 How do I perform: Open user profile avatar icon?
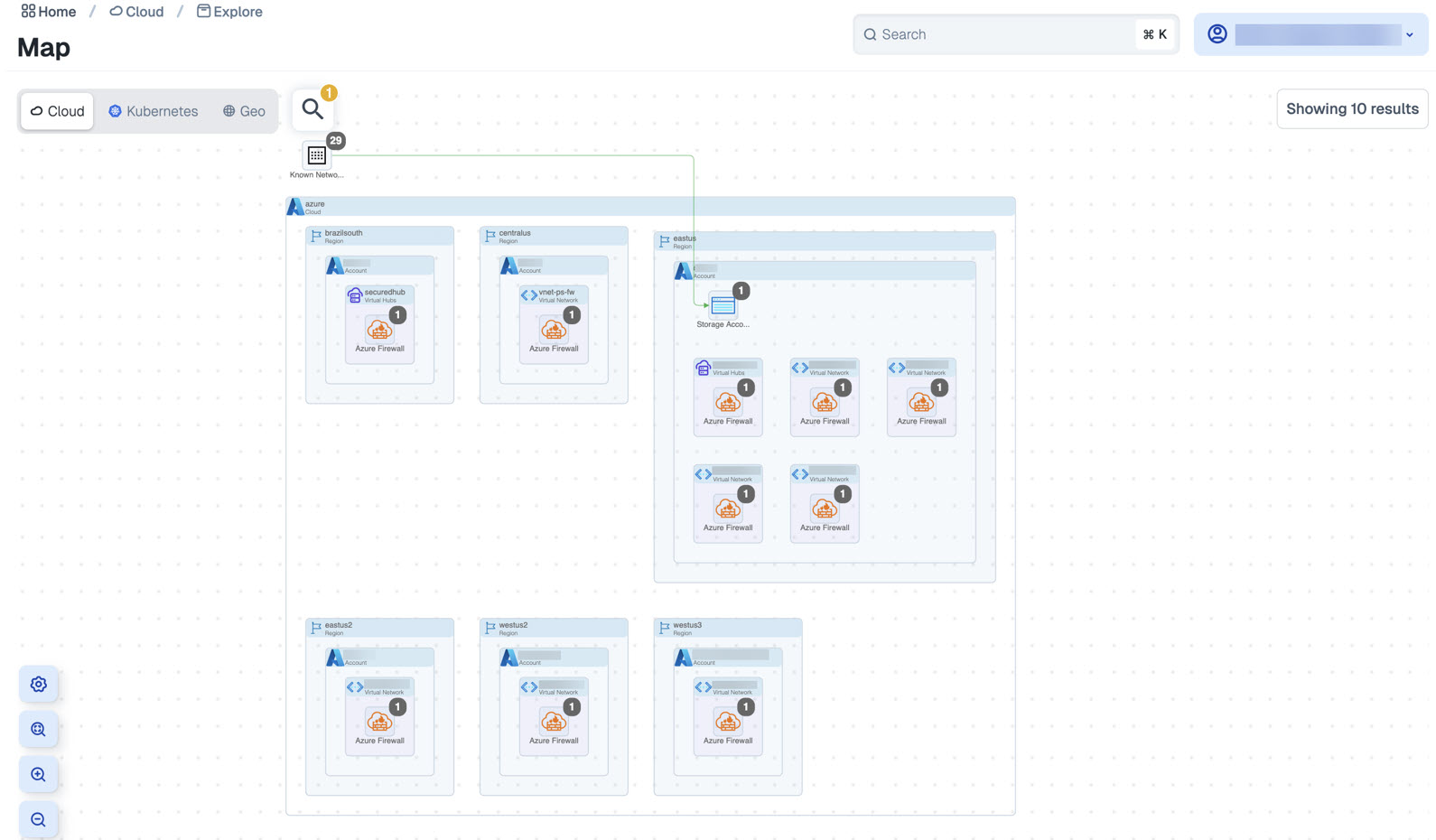point(1217,34)
